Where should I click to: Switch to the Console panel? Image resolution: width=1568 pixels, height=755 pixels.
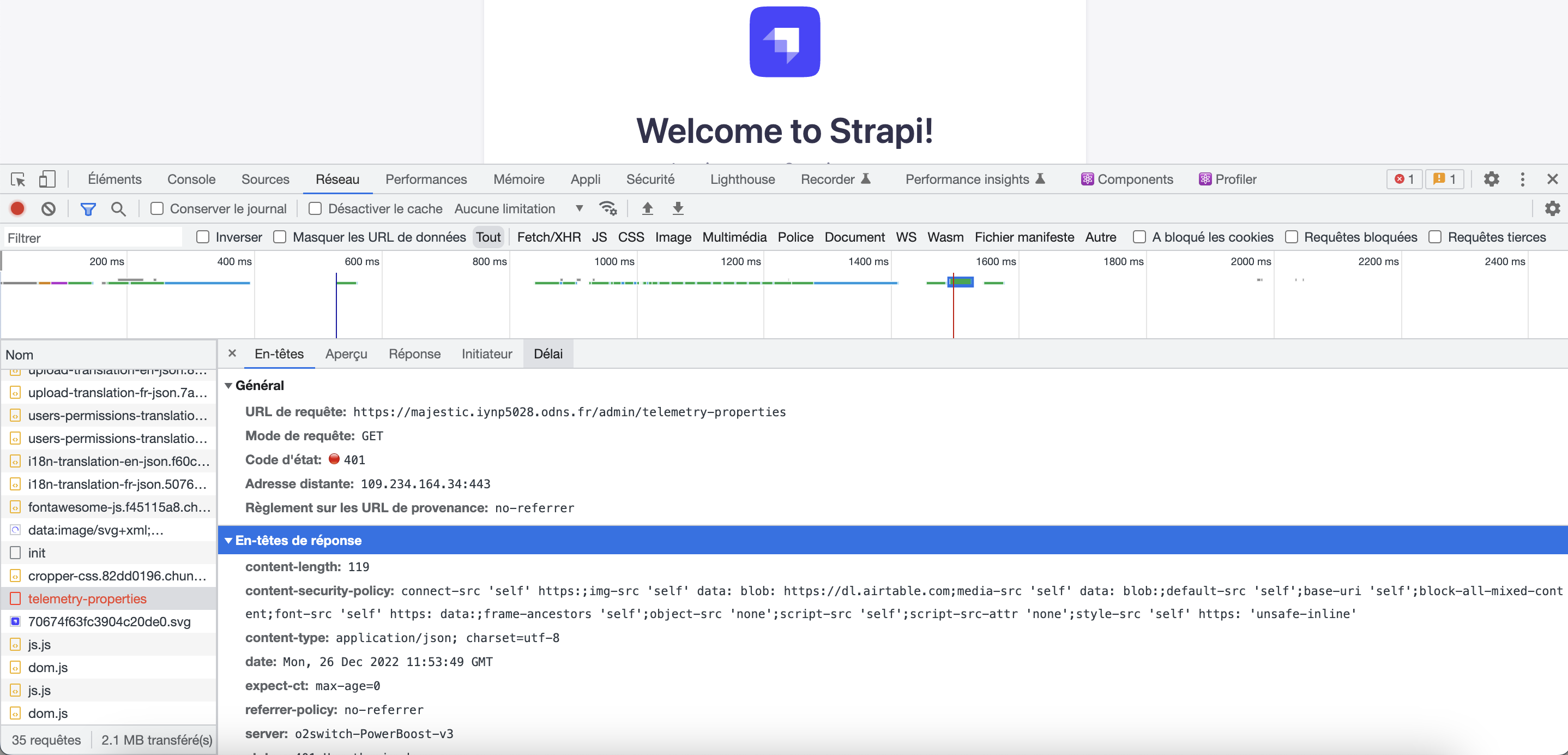coord(191,179)
